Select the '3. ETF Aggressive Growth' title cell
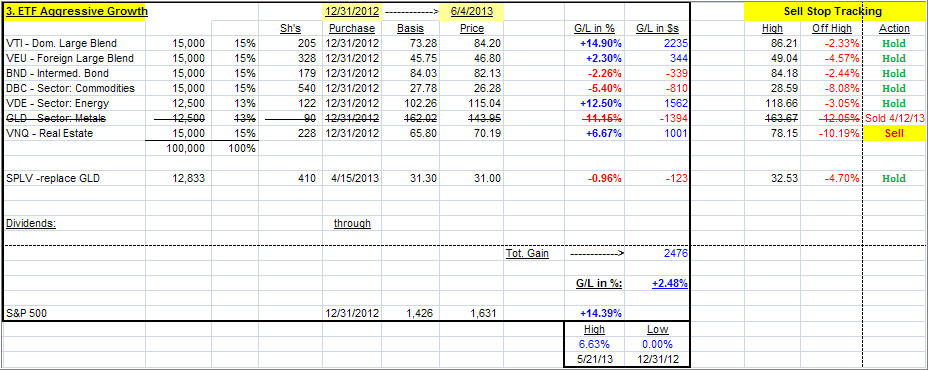This screenshot has height=370, width=928. coord(75,12)
